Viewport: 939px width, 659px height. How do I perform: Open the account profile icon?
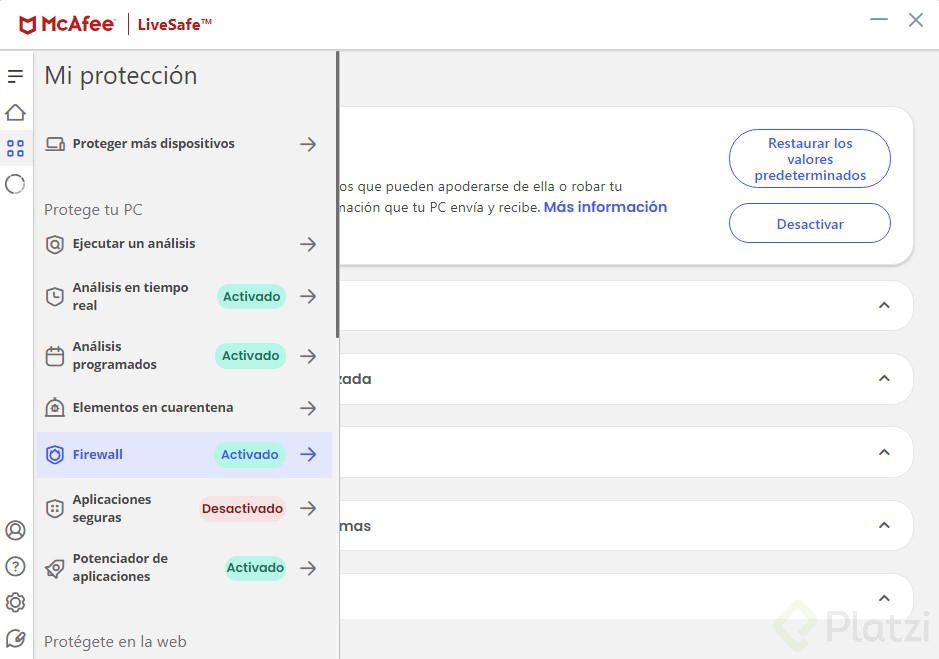click(16, 530)
